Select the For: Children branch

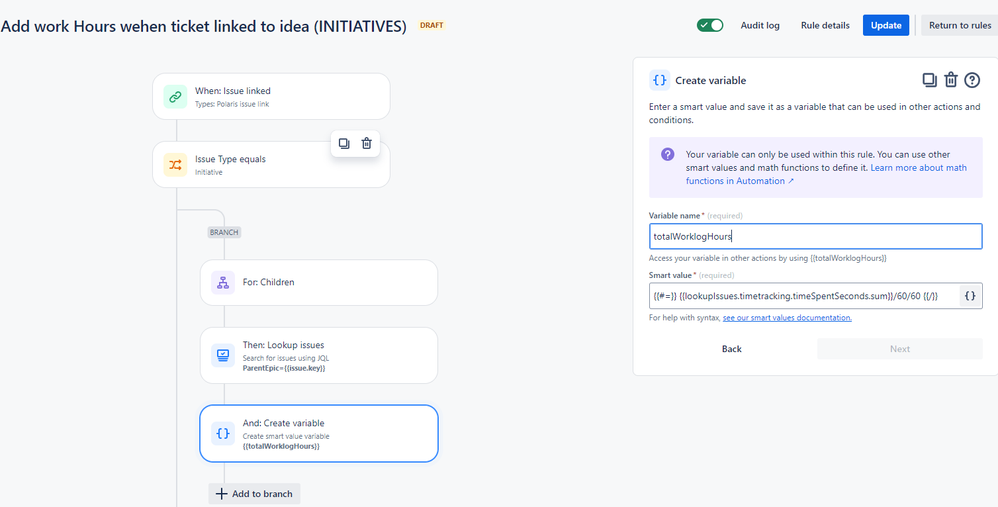[x=319, y=282]
